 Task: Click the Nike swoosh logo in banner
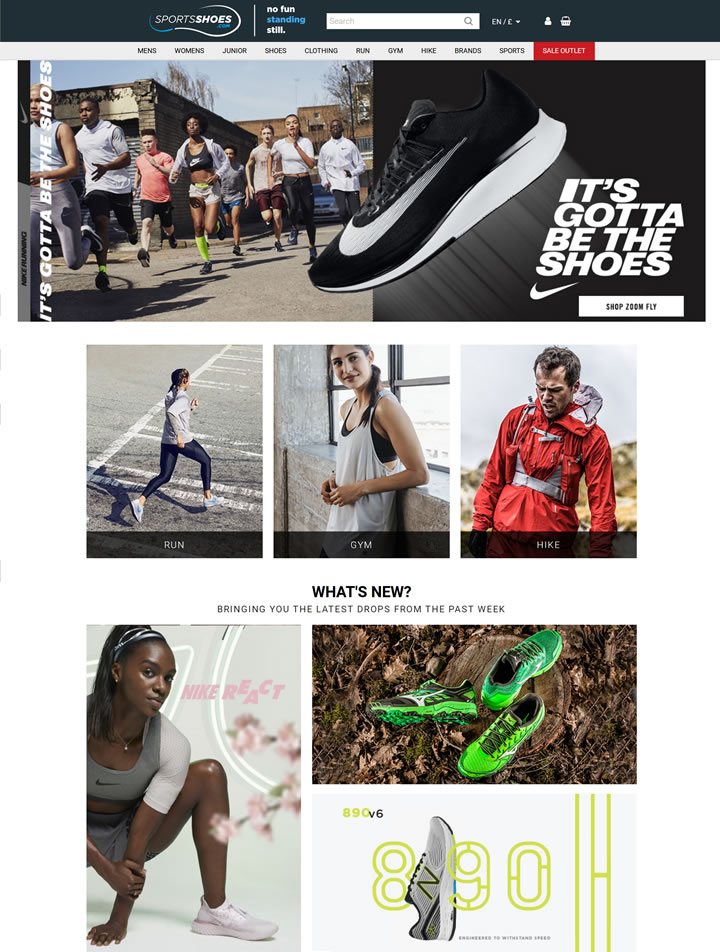552,290
